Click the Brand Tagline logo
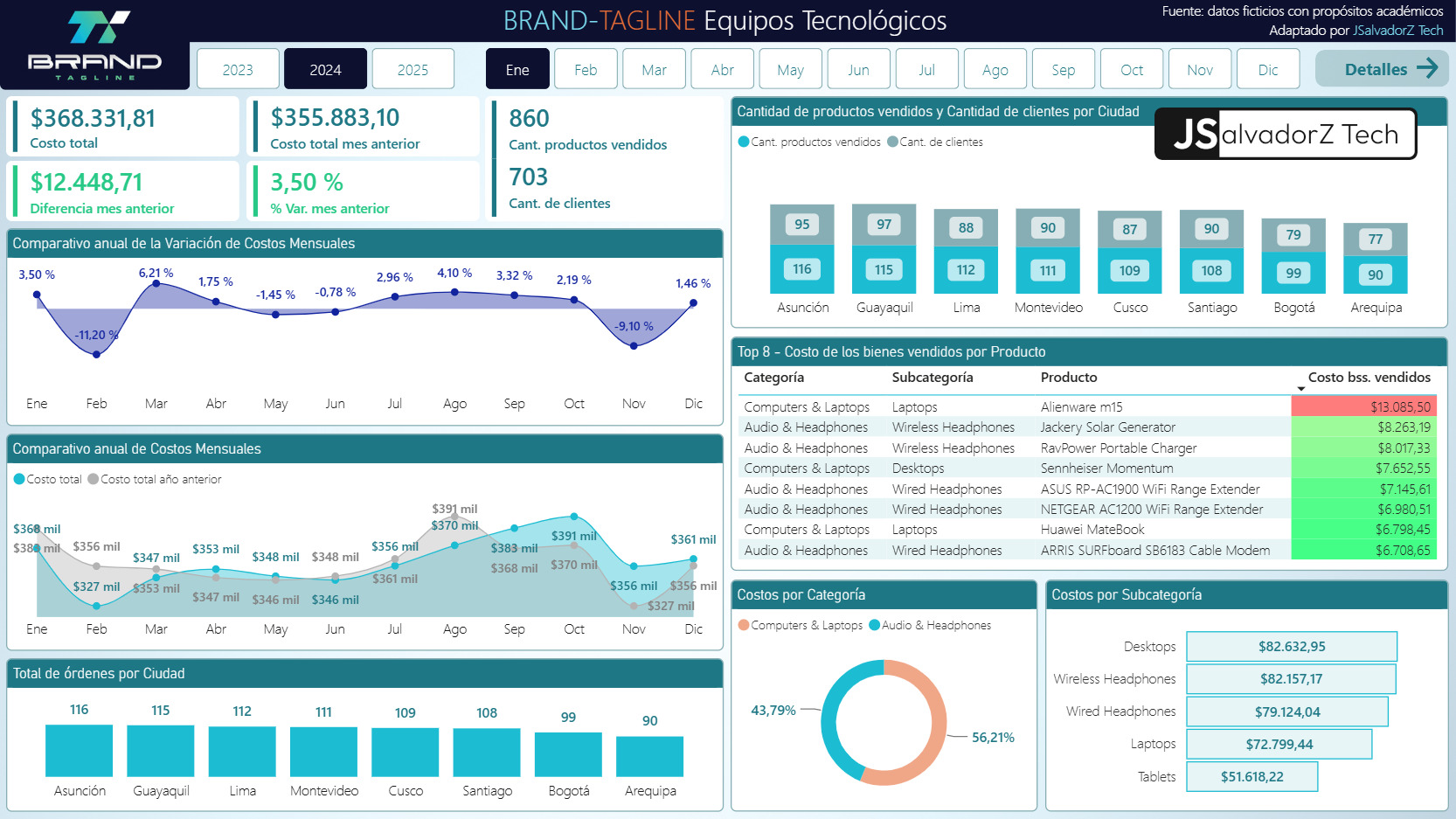Viewport: 1456px width, 819px height. pyautogui.click(x=94, y=45)
